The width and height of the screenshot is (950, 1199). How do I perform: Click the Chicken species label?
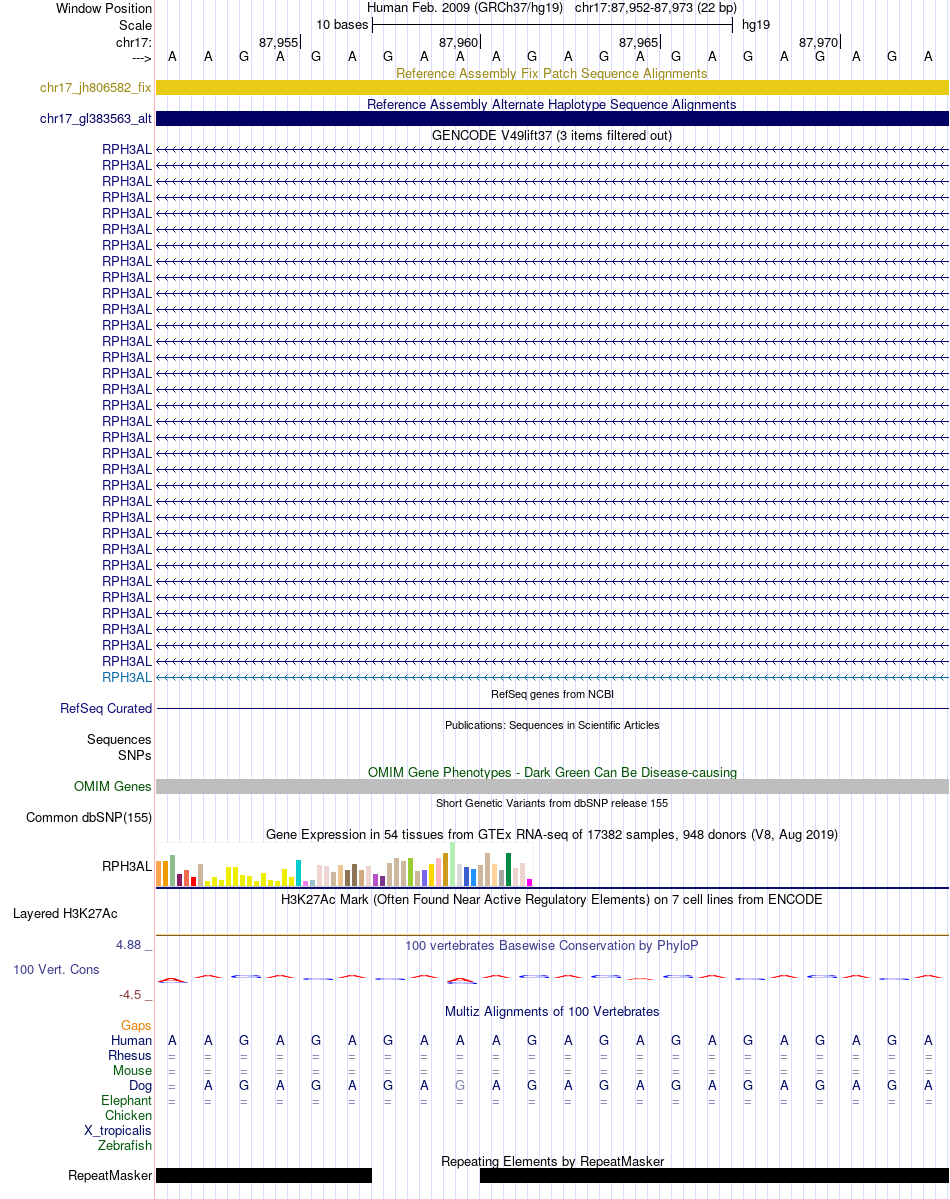tap(129, 1116)
